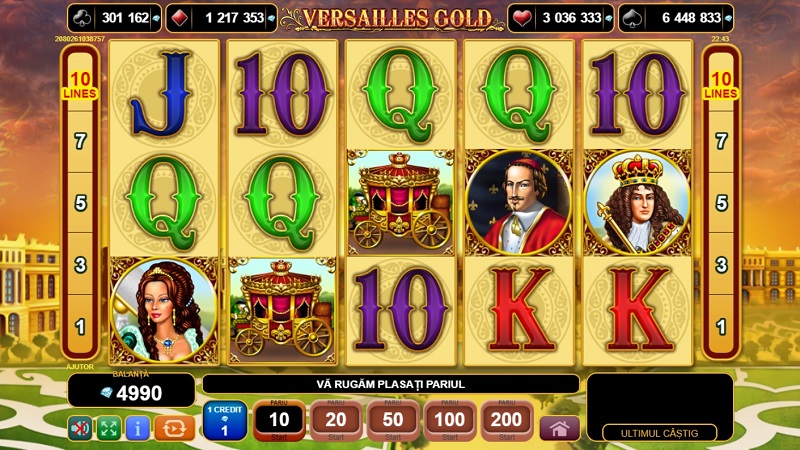Select line 7 on left selector
This screenshot has height=450, width=800.
(x=80, y=141)
